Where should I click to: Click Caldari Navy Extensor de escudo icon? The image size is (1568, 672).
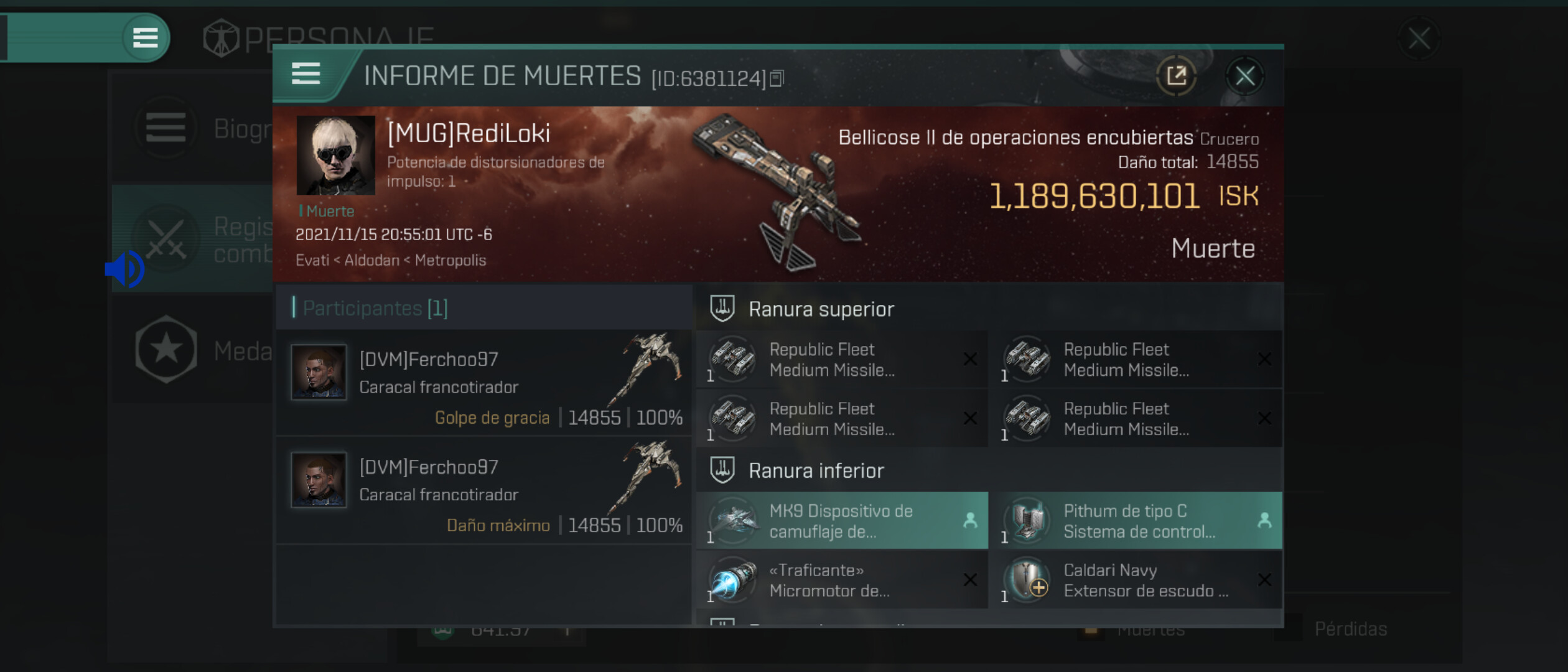[x=1027, y=580]
